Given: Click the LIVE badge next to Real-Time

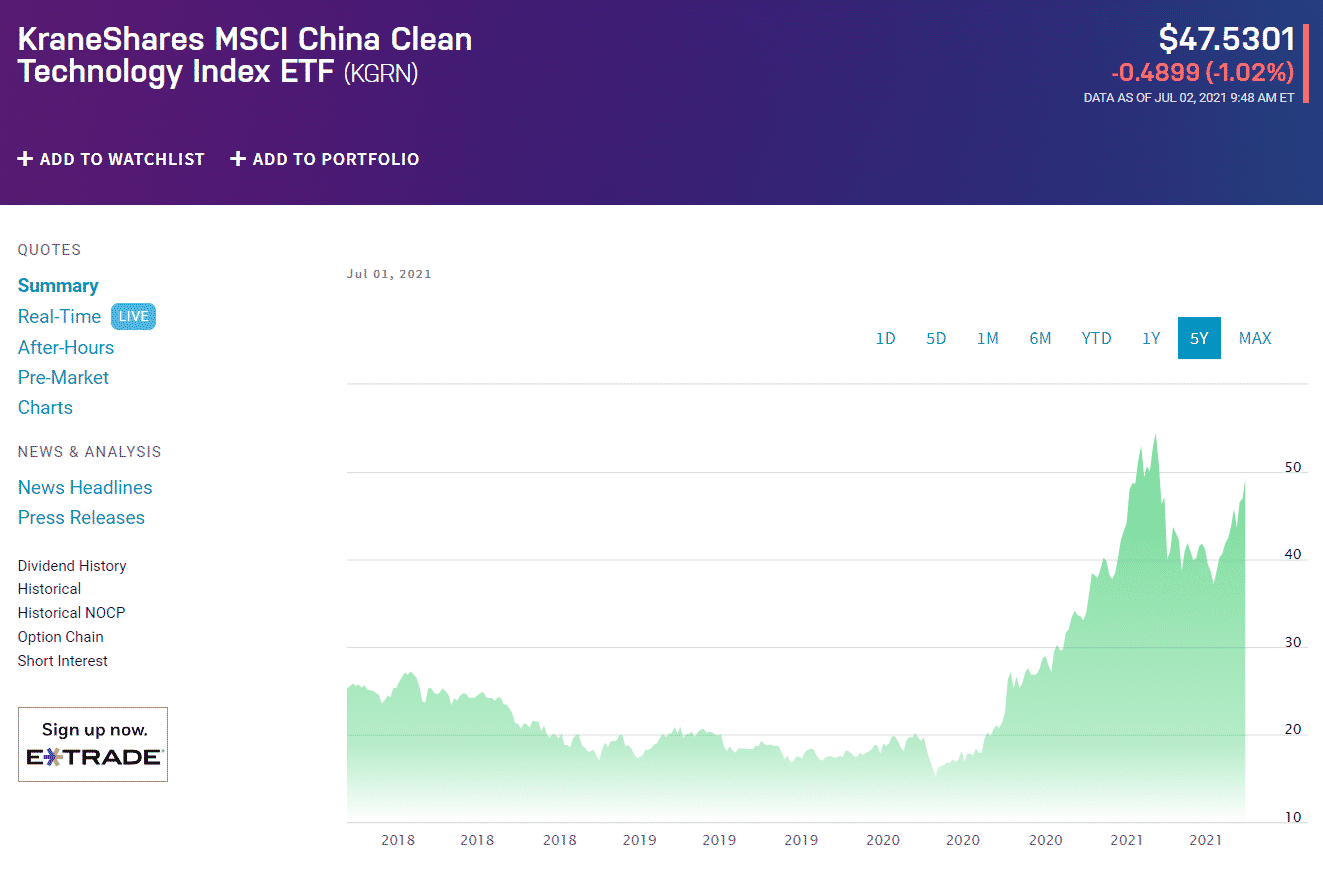Looking at the screenshot, I should click(x=133, y=317).
